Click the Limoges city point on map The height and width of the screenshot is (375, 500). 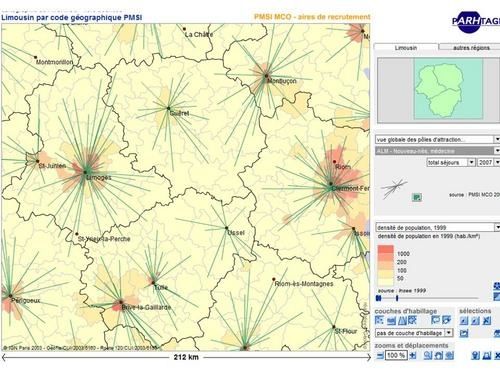pyautogui.click(x=85, y=172)
